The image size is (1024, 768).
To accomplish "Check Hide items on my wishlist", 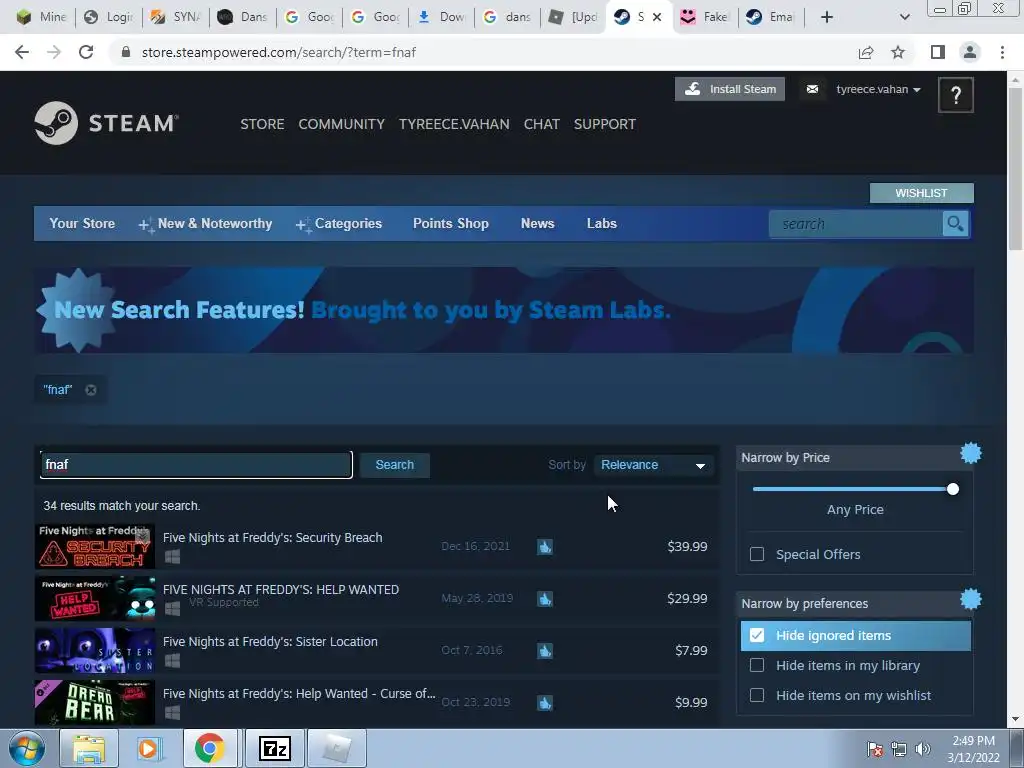I will point(757,695).
